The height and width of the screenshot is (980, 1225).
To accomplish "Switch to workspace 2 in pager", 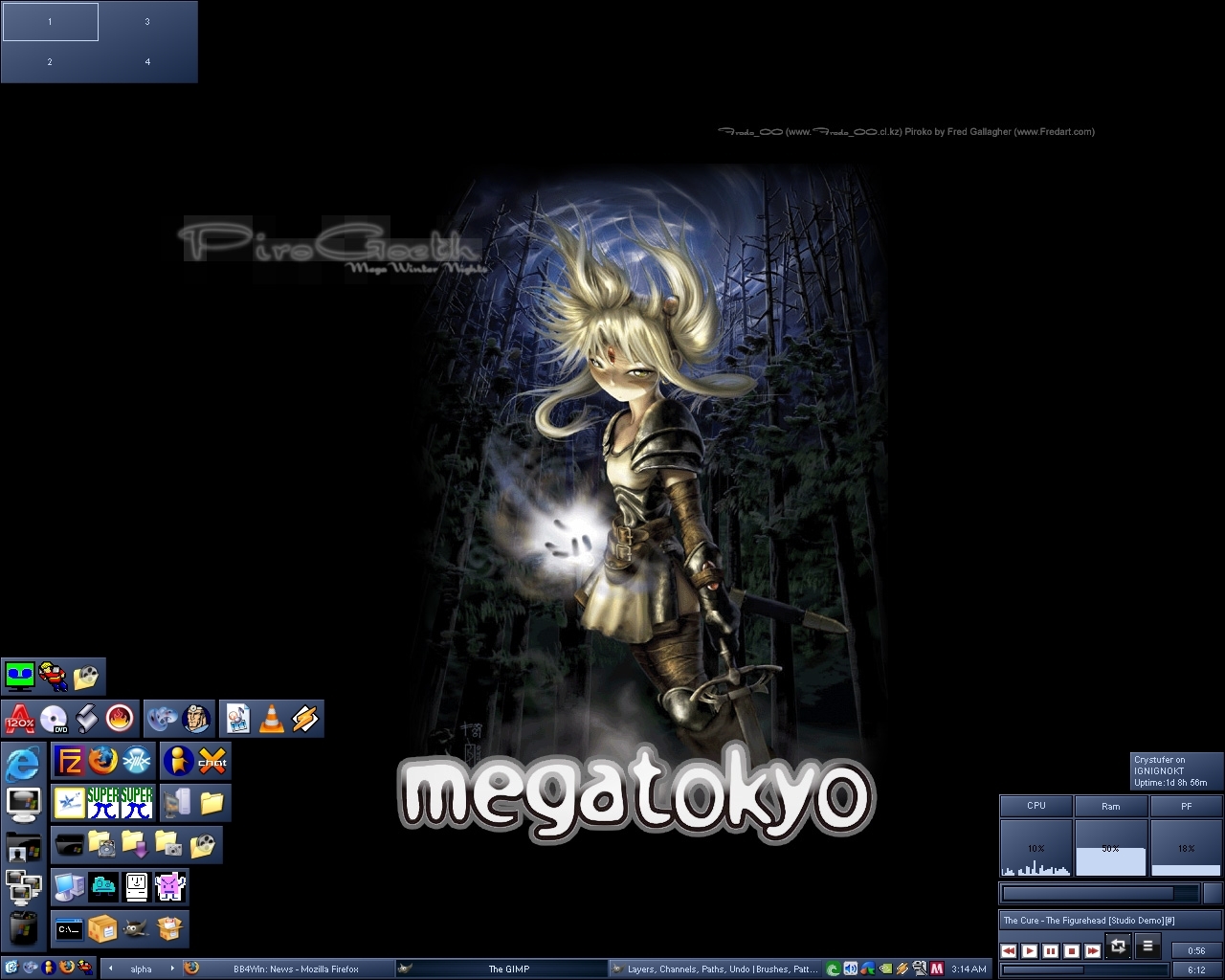I will pos(51,62).
